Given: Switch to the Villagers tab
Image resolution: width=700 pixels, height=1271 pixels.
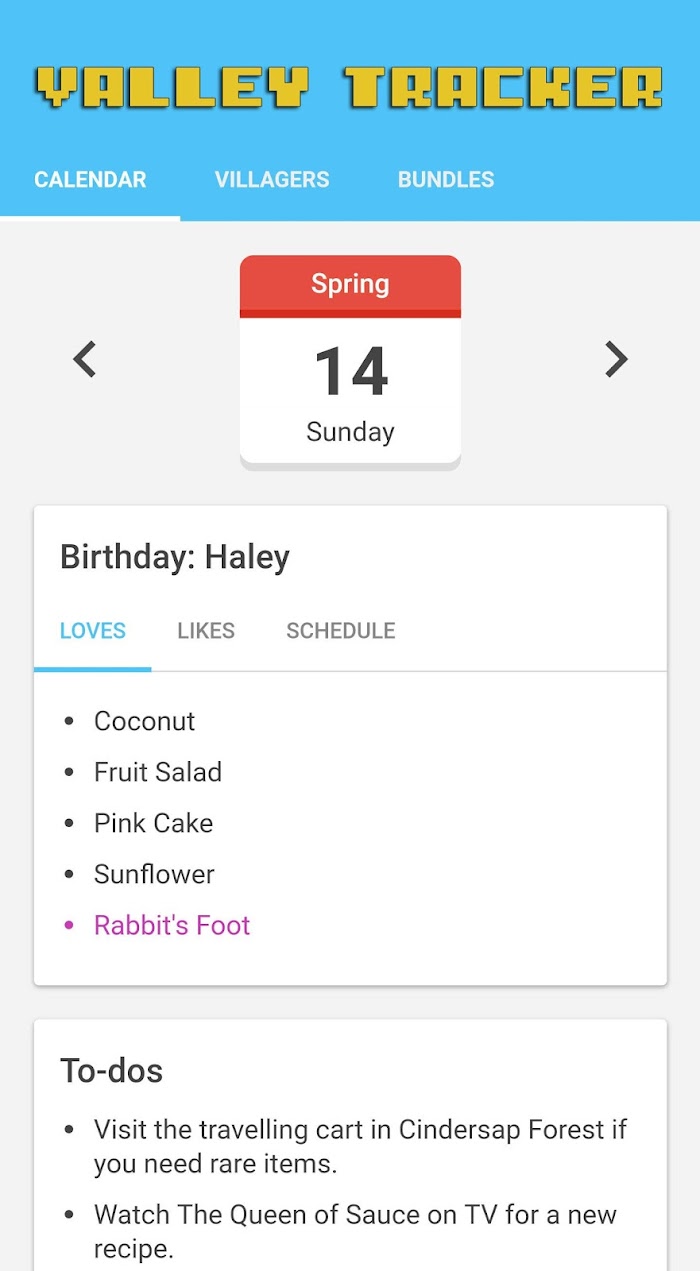Looking at the screenshot, I should point(272,180).
